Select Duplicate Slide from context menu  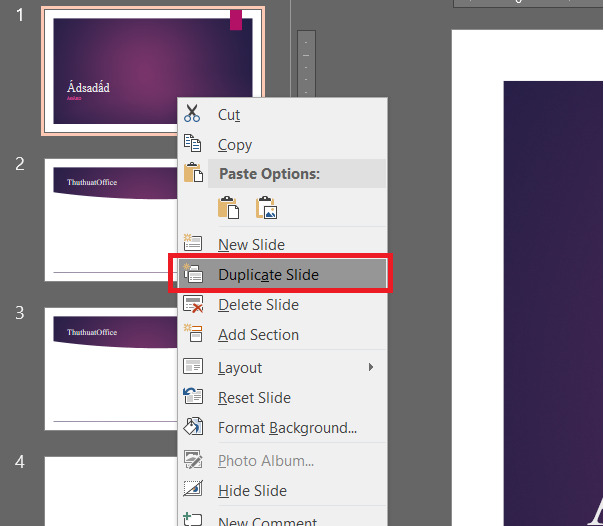point(268,274)
